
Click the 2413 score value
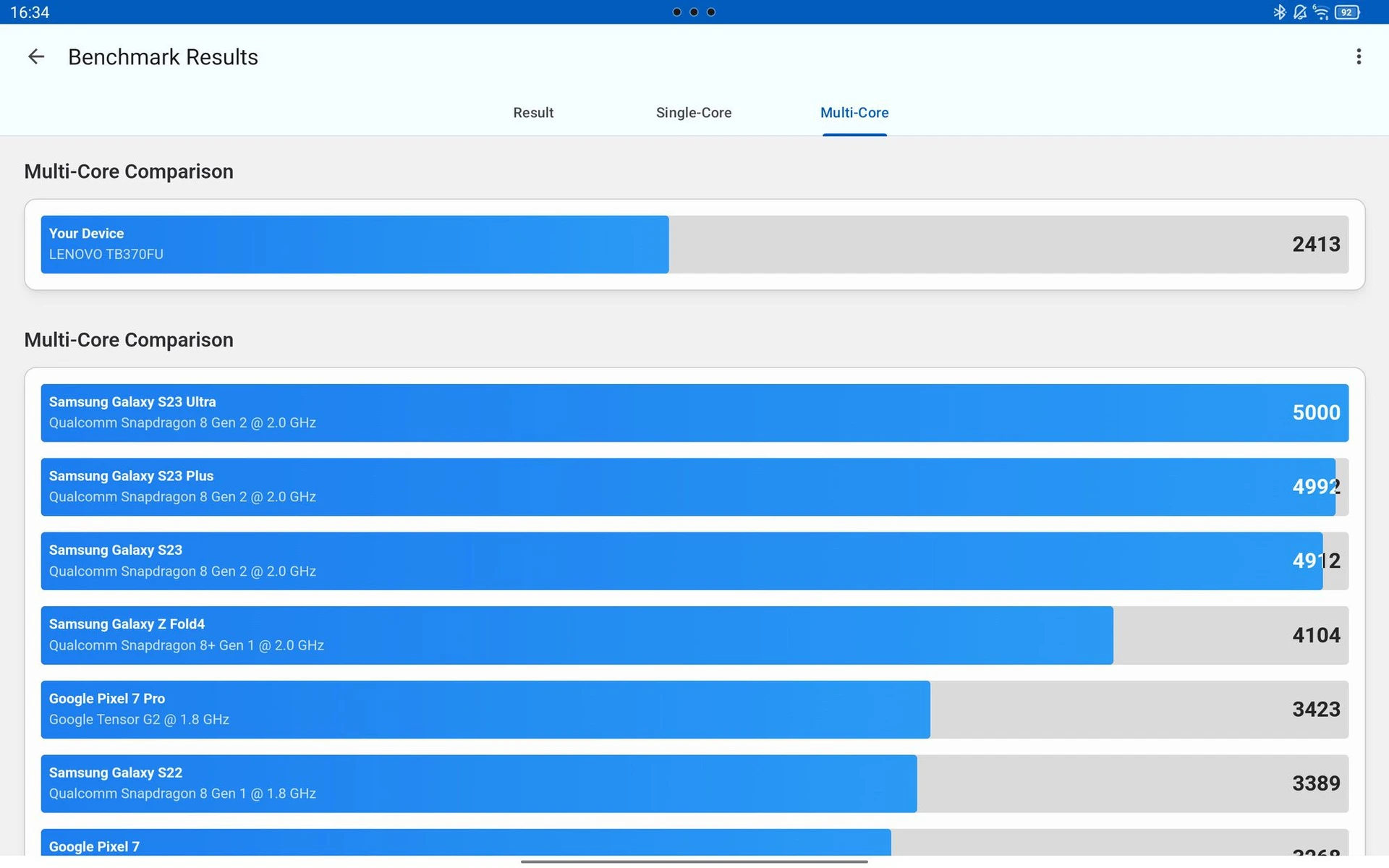(x=1316, y=244)
